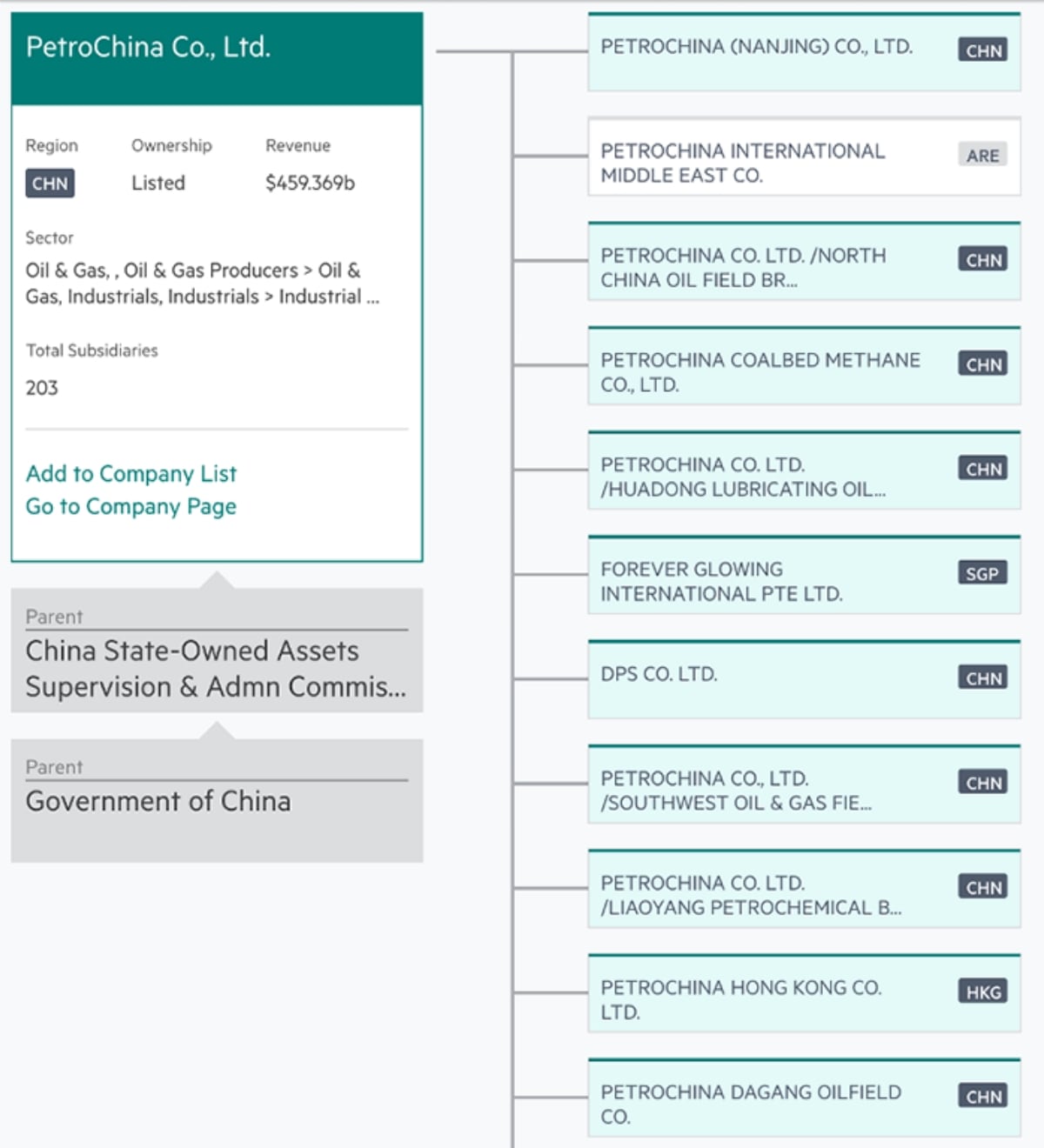Open the Government of China parent card
This screenshot has height=1148, width=1044.
(x=217, y=801)
